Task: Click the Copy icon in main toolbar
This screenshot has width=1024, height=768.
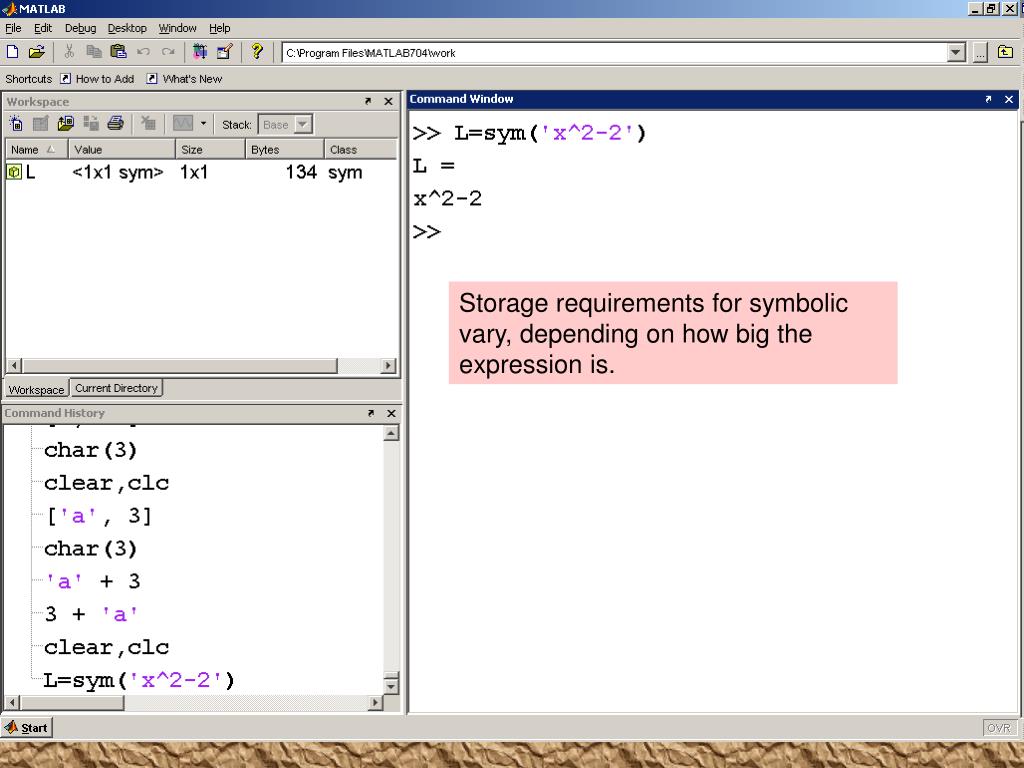Action: 94,52
